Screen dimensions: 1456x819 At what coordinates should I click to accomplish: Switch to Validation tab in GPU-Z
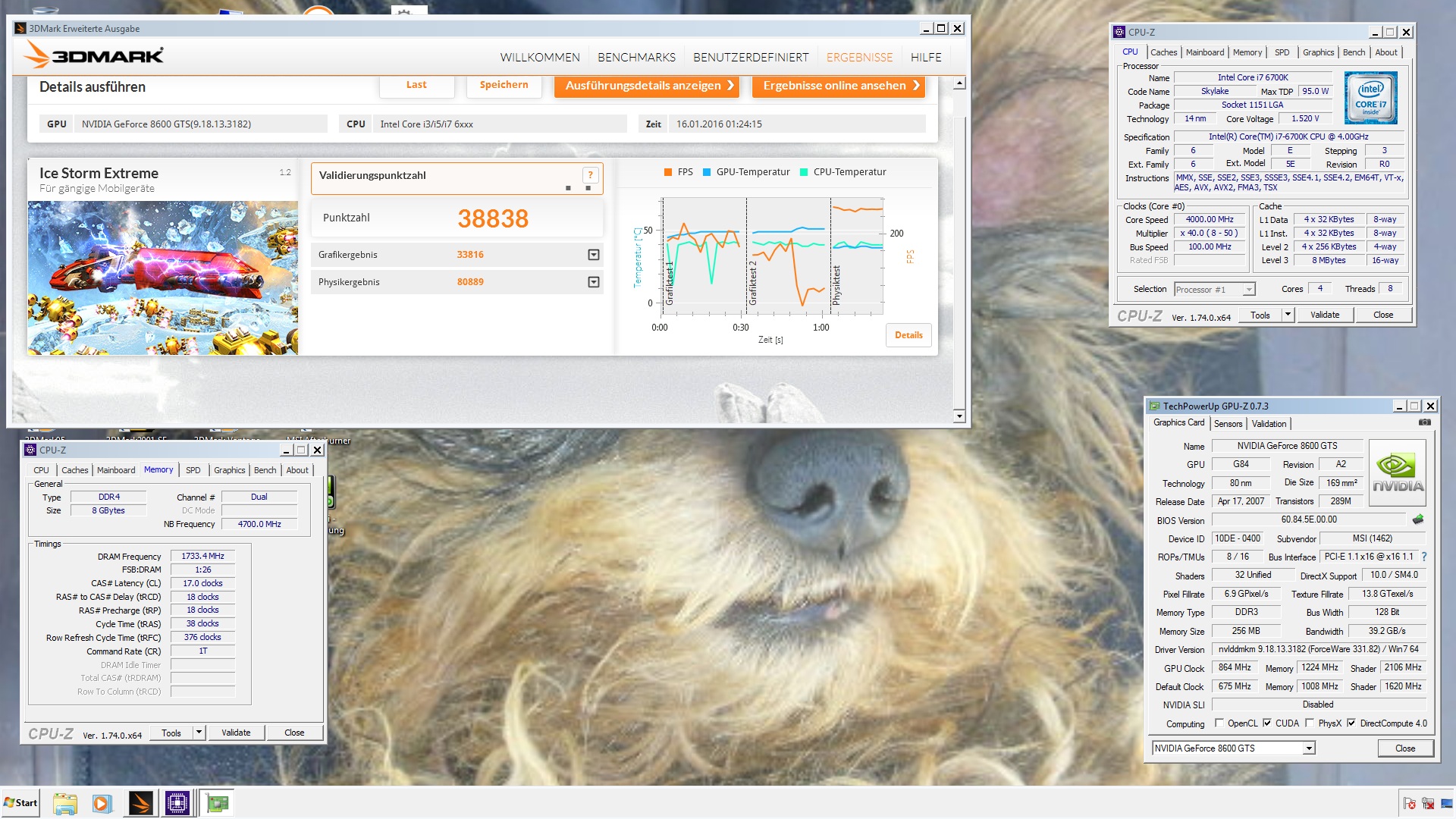(x=1269, y=424)
